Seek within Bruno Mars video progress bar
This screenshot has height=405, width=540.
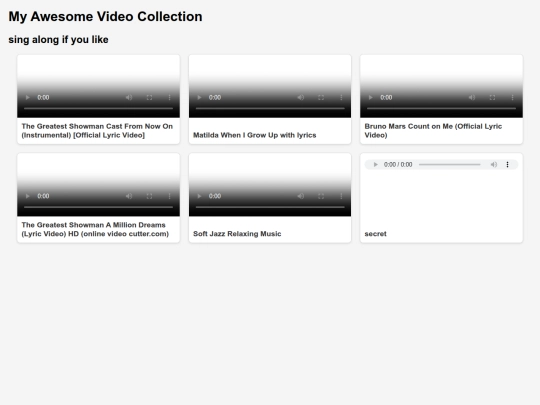442,108
